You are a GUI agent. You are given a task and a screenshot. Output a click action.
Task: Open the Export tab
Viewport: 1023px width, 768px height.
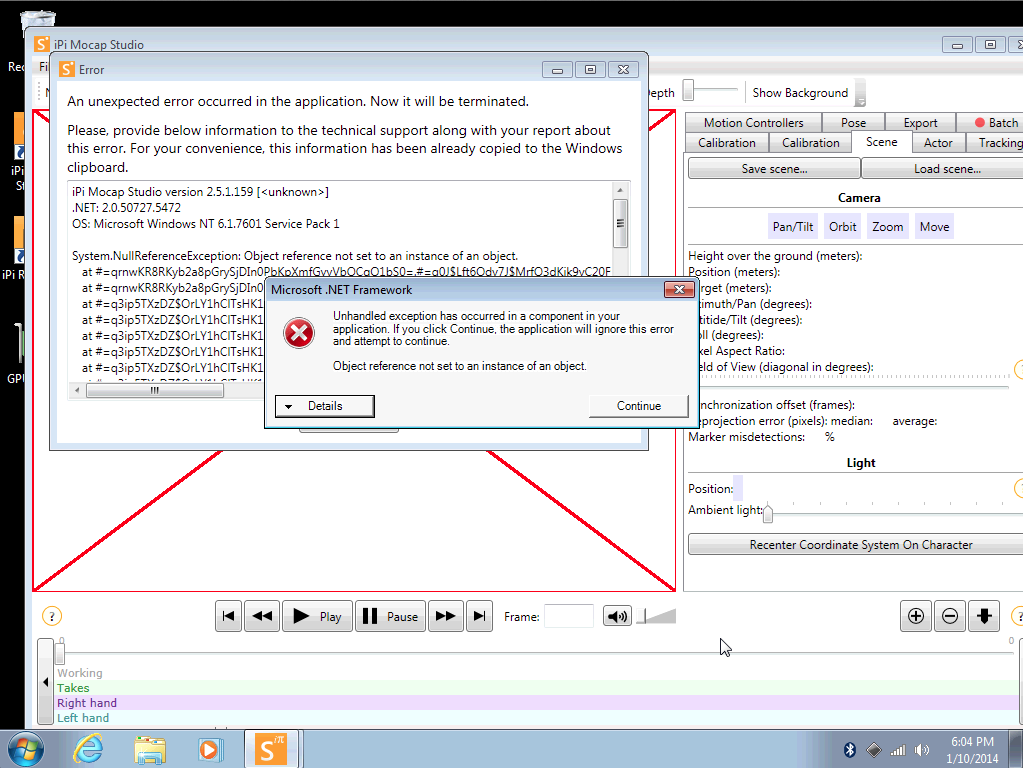click(921, 123)
